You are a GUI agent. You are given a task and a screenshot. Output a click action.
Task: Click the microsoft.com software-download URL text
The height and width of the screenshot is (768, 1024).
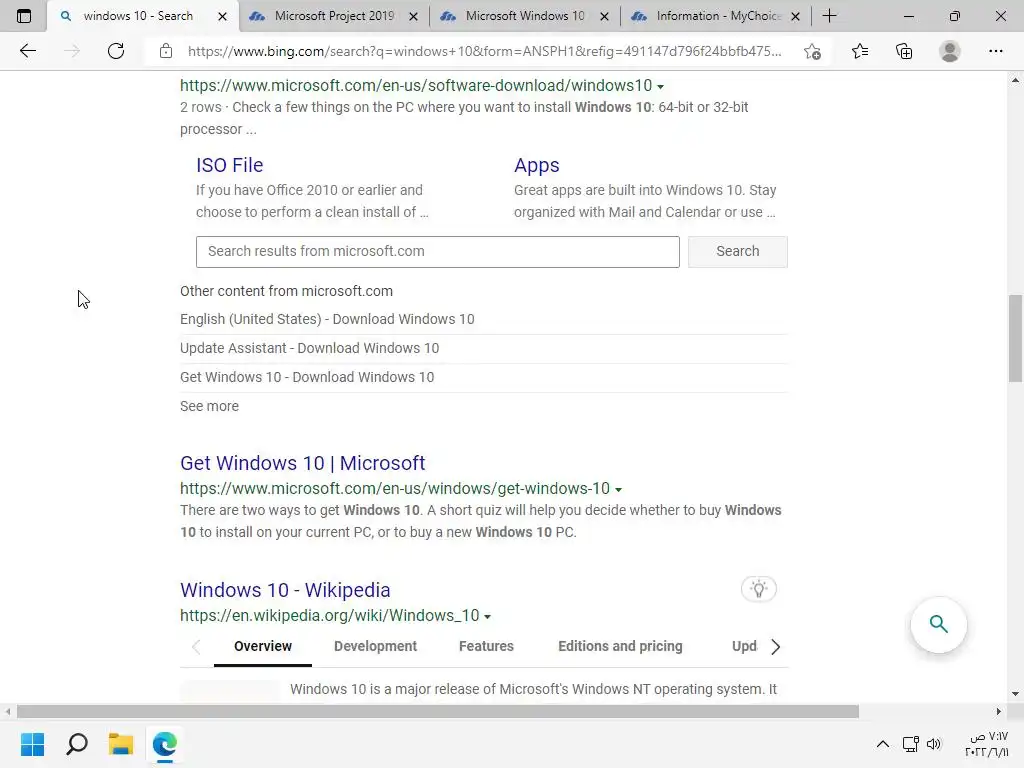tap(416, 86)
